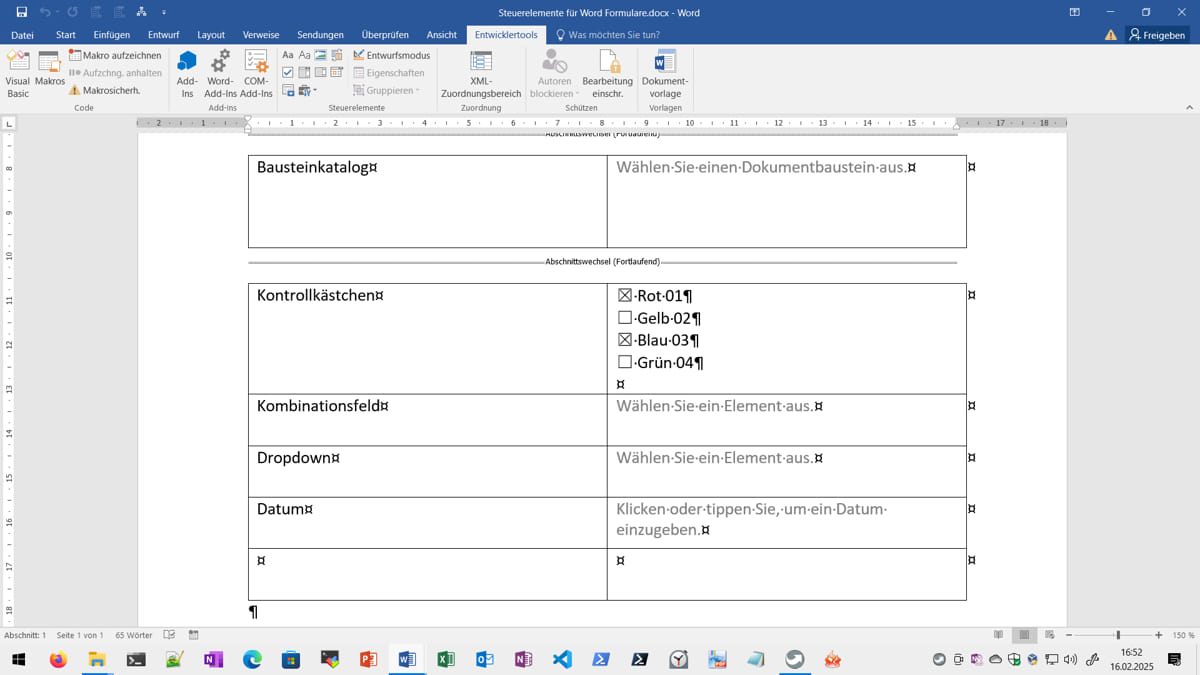Open Visual Studio Code from taskbar
The width and height of the screenshot is (1200, 675).
562,659
